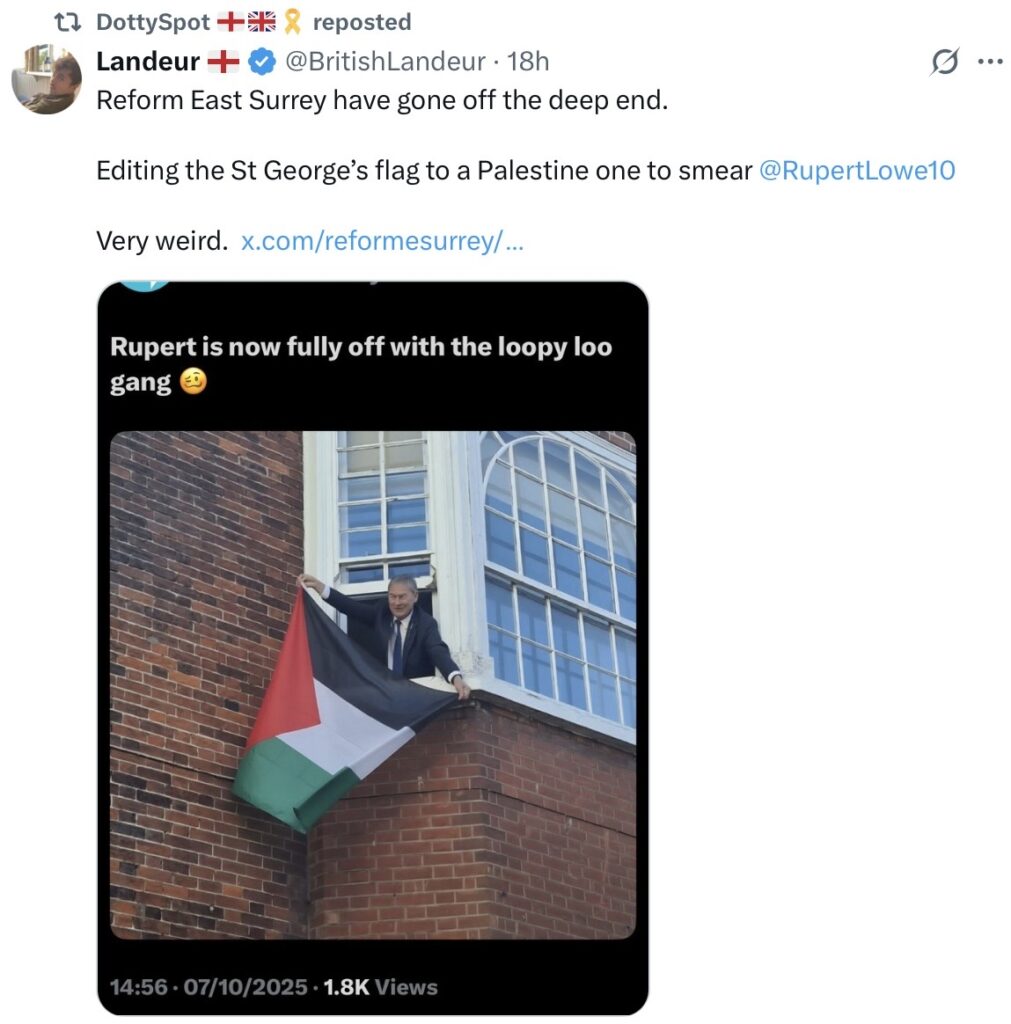Follow the x.com/reformesurrey link
This screenshot has width=1011, height=1024.
382,241
